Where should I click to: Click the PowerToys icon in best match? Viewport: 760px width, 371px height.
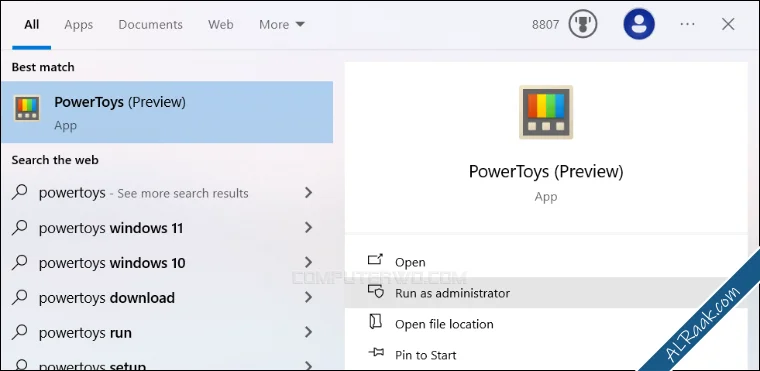tap(27, 108)
